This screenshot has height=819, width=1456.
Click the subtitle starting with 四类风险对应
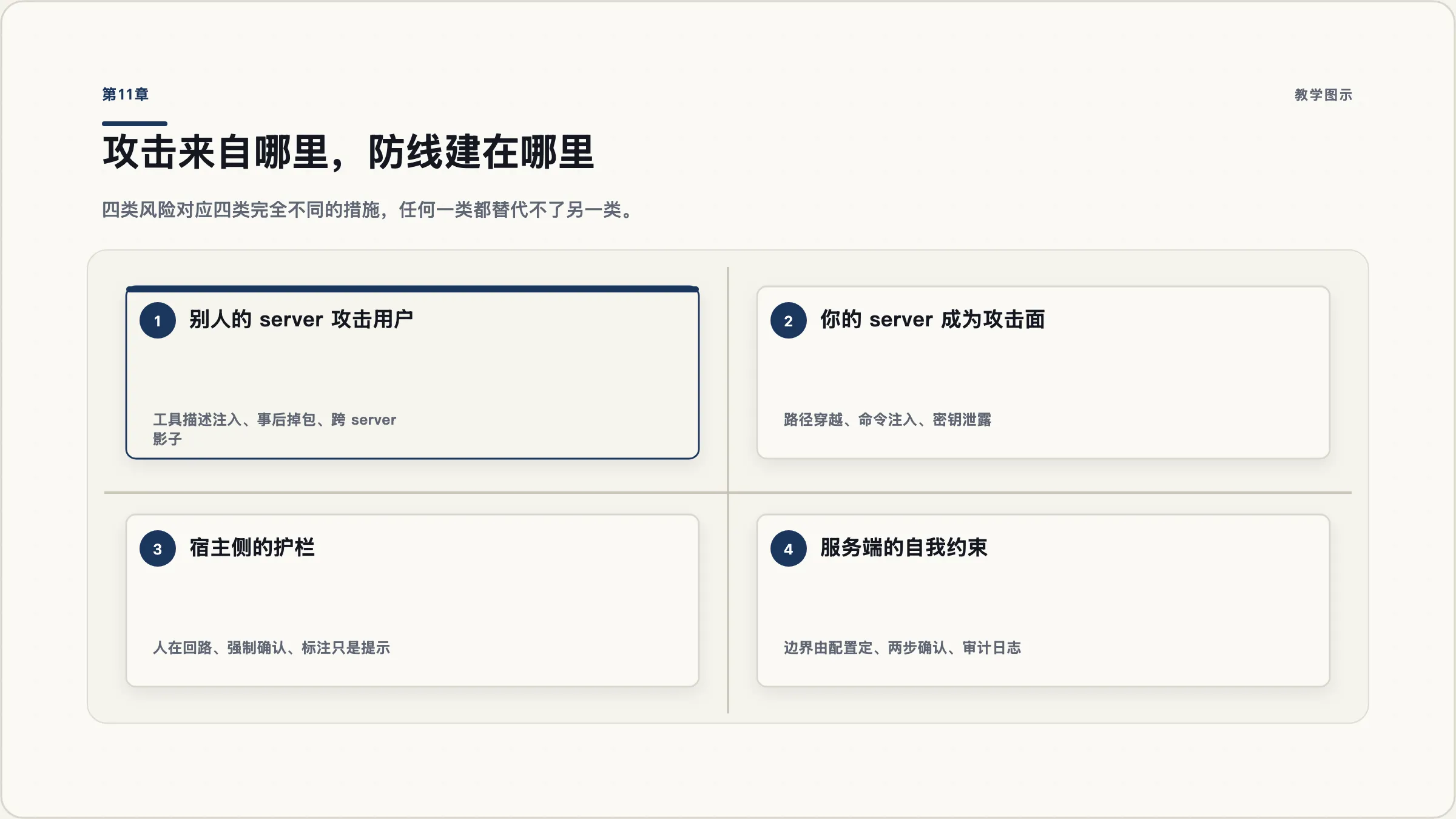pyautogui.click(x=368, y=210)
